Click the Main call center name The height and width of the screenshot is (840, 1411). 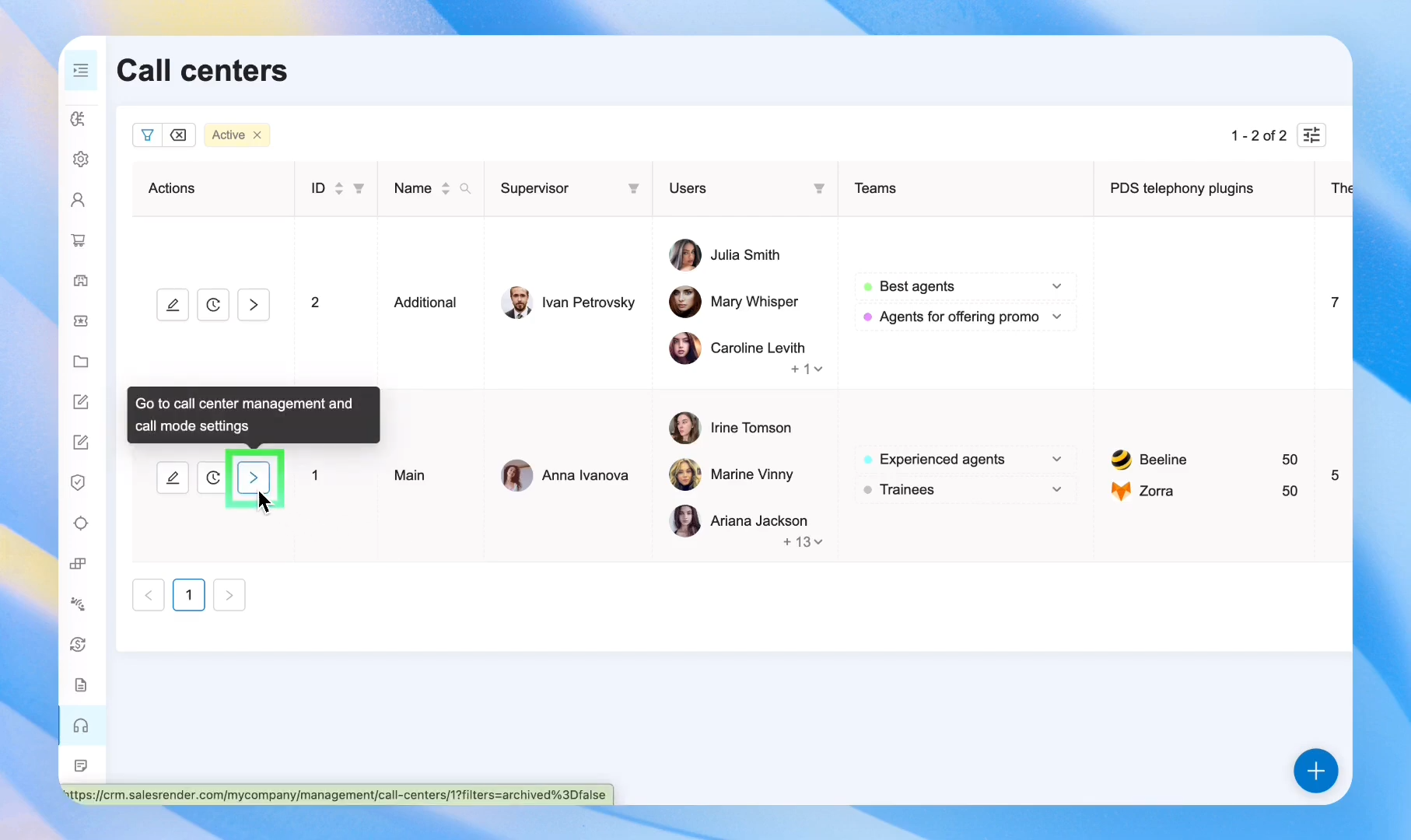(409, 475)
